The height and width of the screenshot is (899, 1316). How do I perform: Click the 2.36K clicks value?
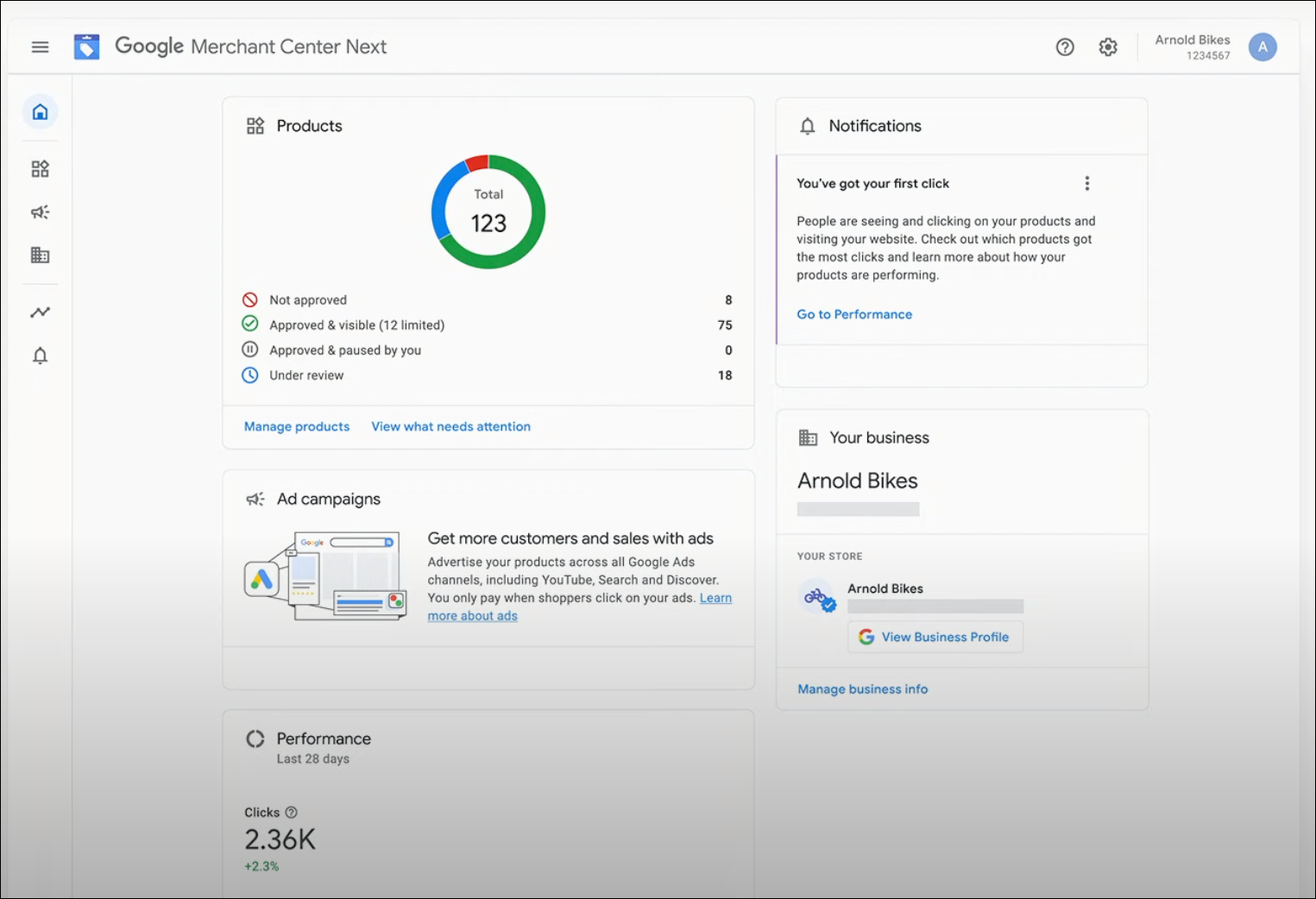(x=280, y=839)
